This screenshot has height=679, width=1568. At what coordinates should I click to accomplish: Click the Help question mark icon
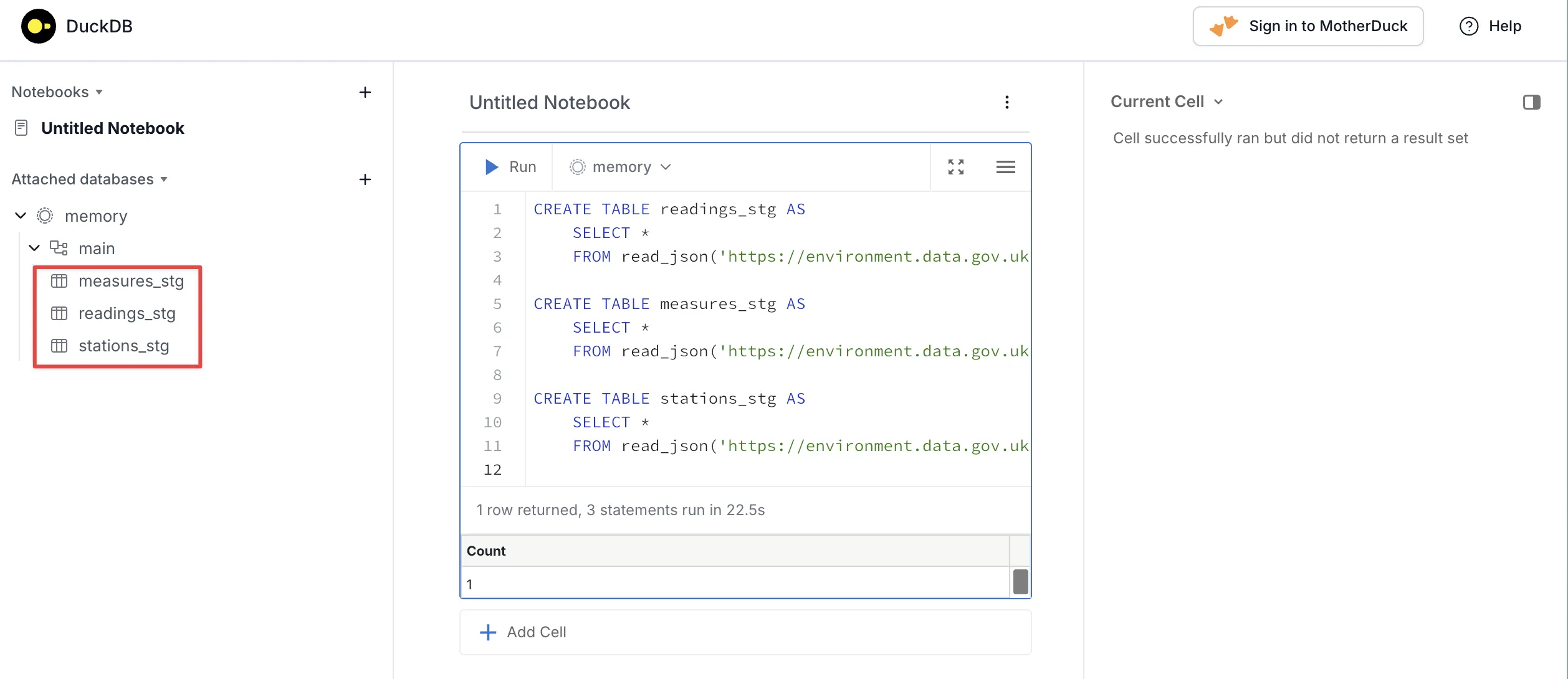(x=1468, y=26)
